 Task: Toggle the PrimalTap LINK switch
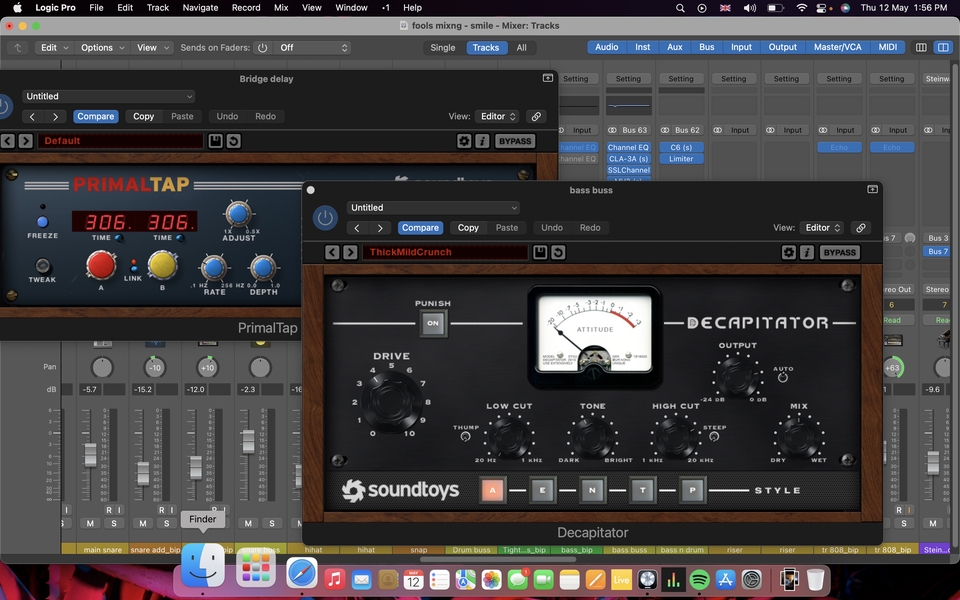pyautogui.click(x=133, y=265)
